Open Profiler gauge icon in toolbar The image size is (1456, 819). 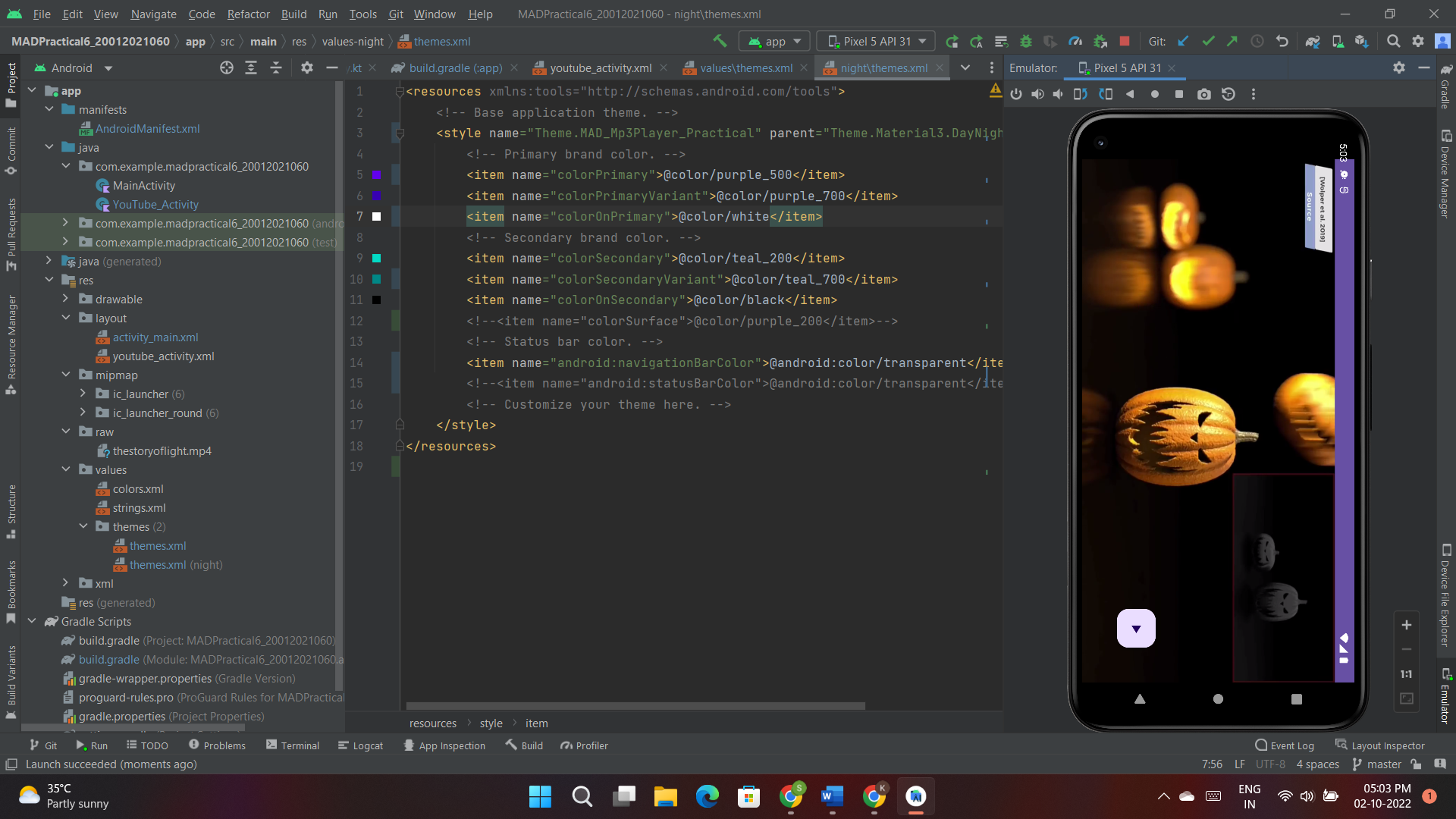[x=1075, y=42]
